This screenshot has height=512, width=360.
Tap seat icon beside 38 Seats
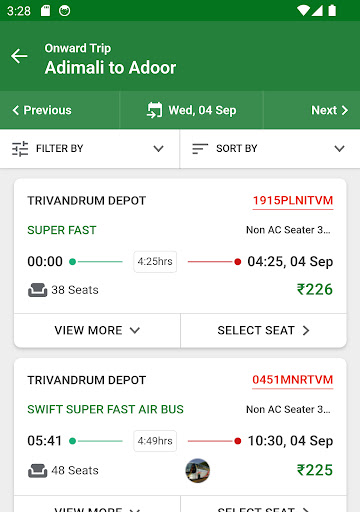click(x=37, y=290)
